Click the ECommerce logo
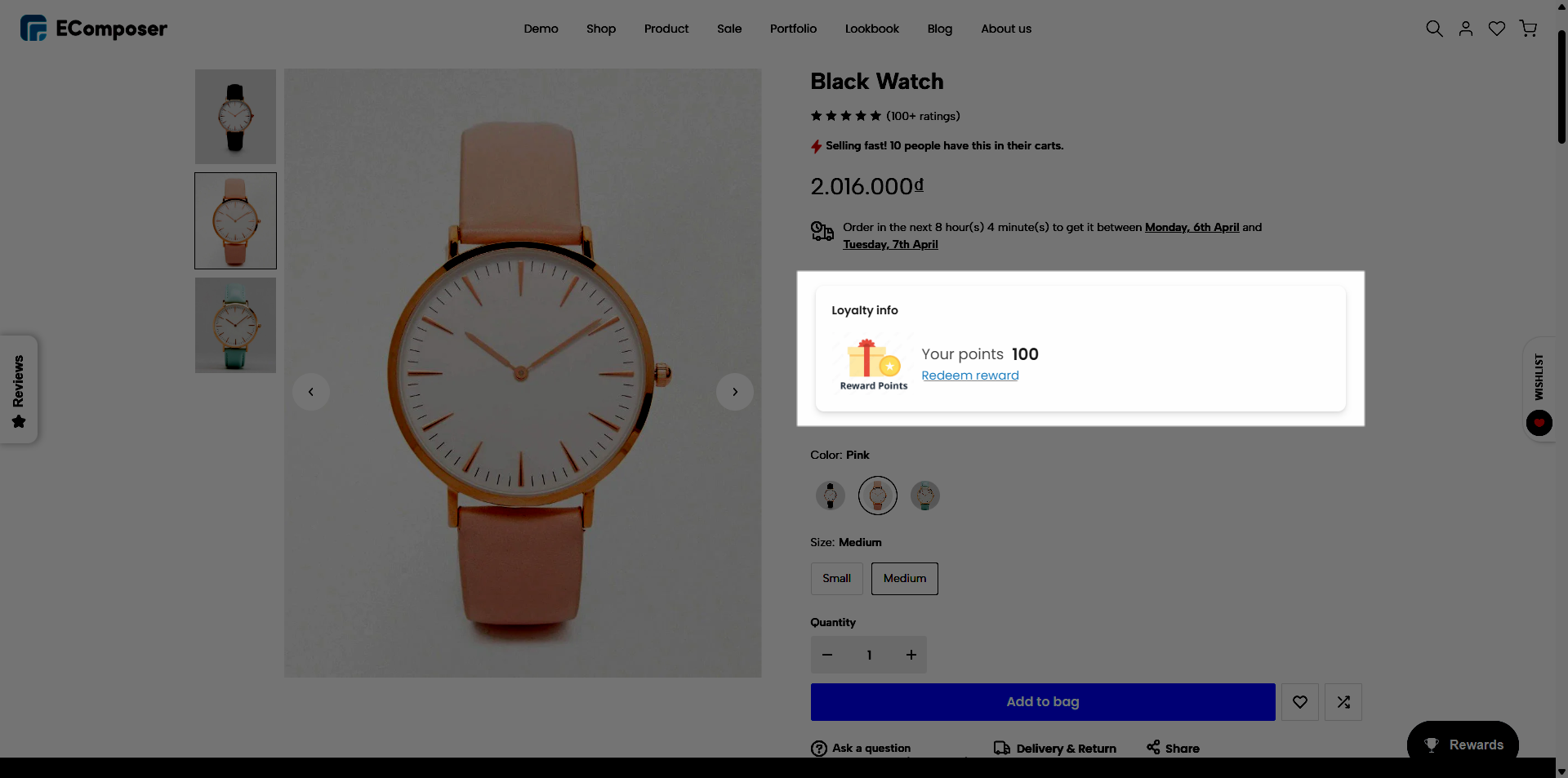 pyautogui.click(x=93, y=29)
